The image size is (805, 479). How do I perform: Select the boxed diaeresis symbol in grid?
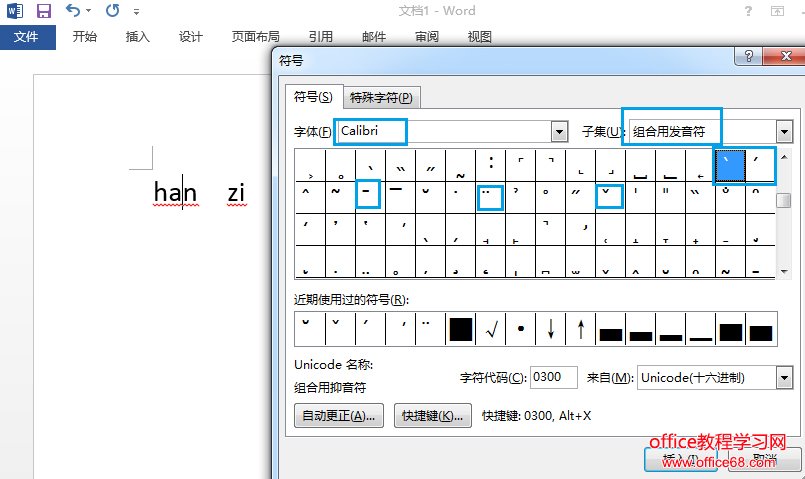(490, 198)
